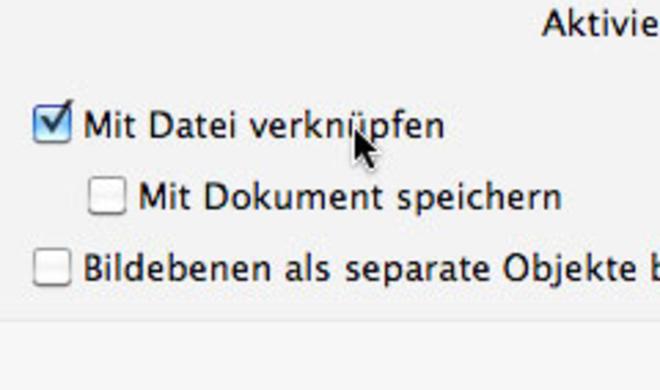The width and height of the screenshot is (660, 390).
Task: Click the word 'Objekte' in the last option
Action: [570, 268]
